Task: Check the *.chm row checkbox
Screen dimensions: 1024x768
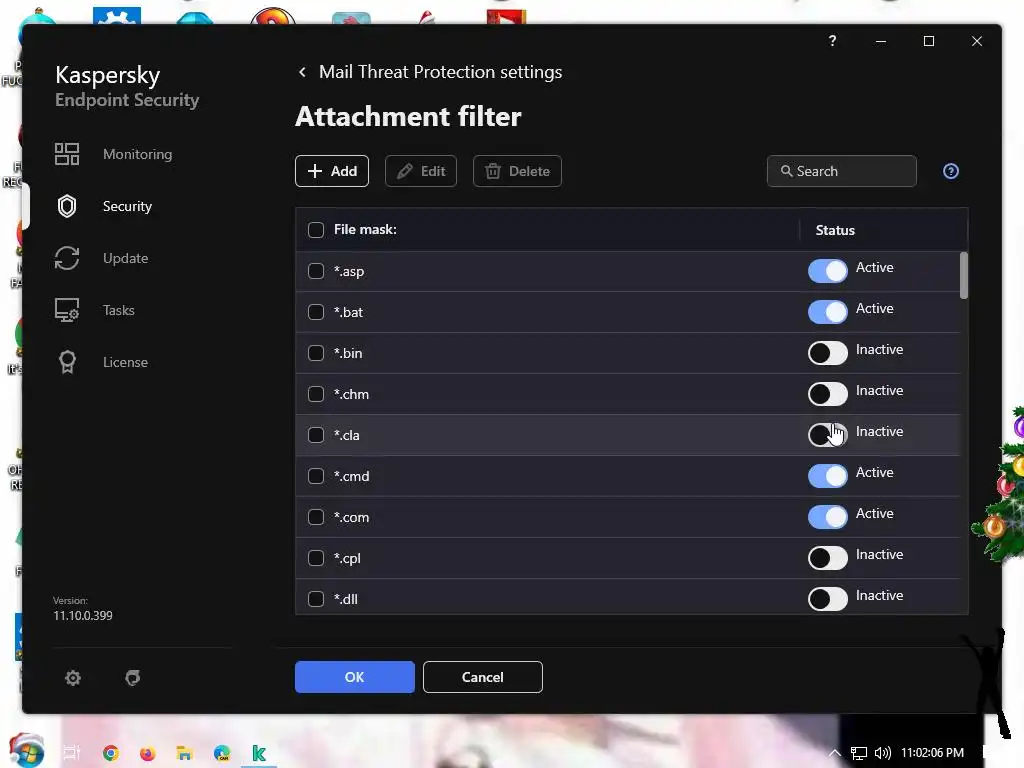Action: pyautogui.click(x=316, y=394)
